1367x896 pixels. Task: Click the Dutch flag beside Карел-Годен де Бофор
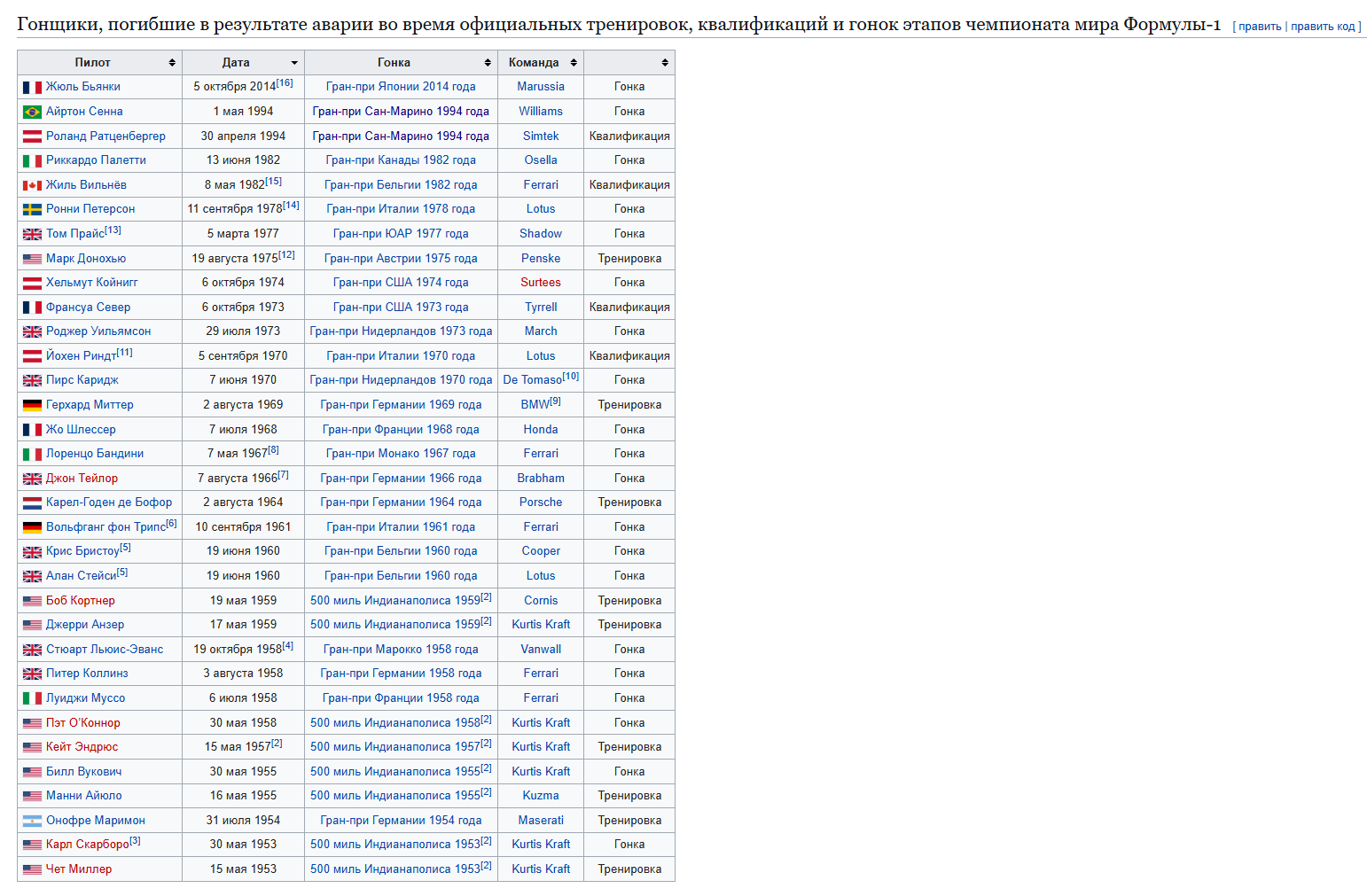pyautogui.click(x=32, y=503)
